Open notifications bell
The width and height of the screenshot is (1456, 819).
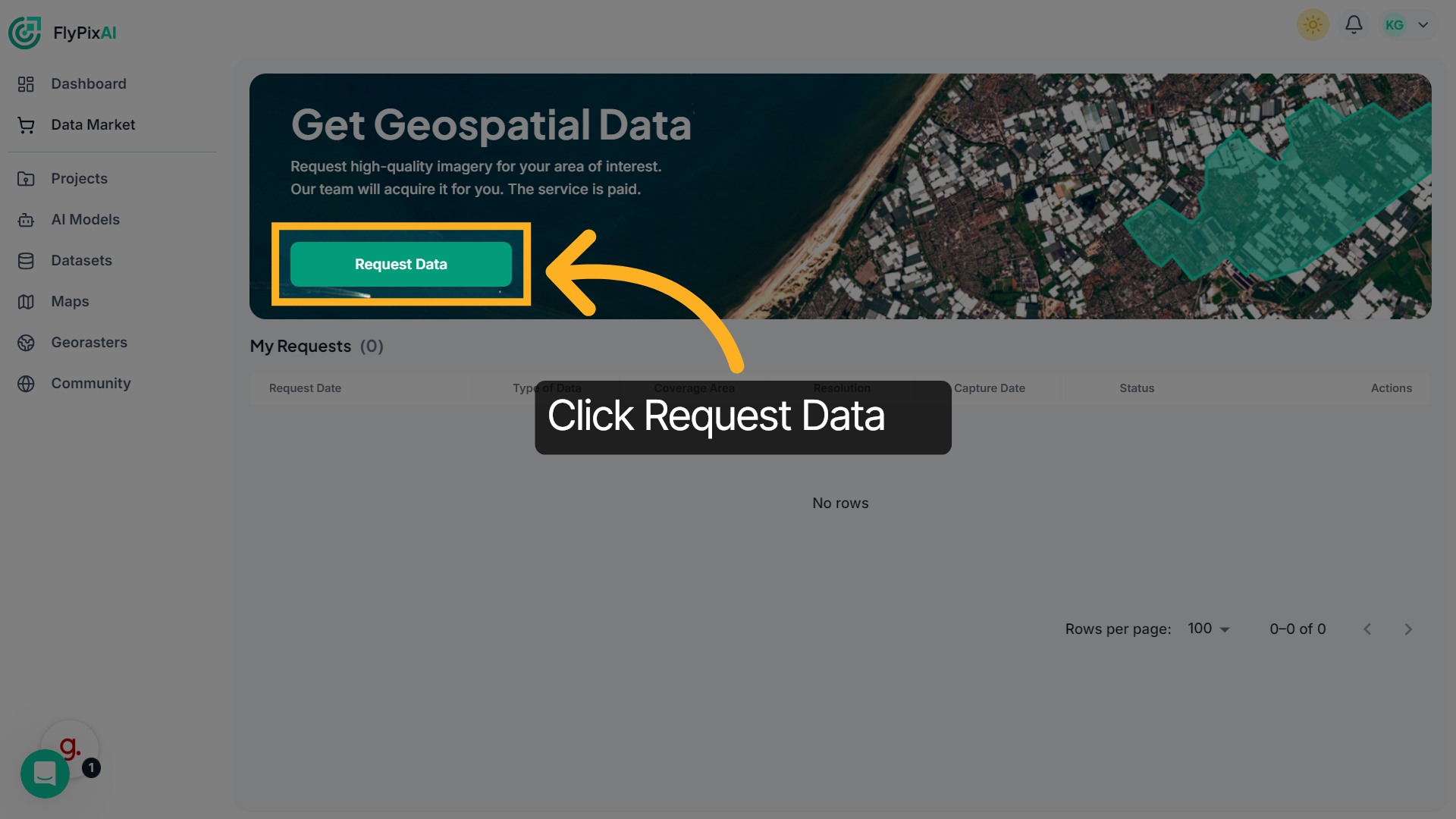[x=1354, y=25]
